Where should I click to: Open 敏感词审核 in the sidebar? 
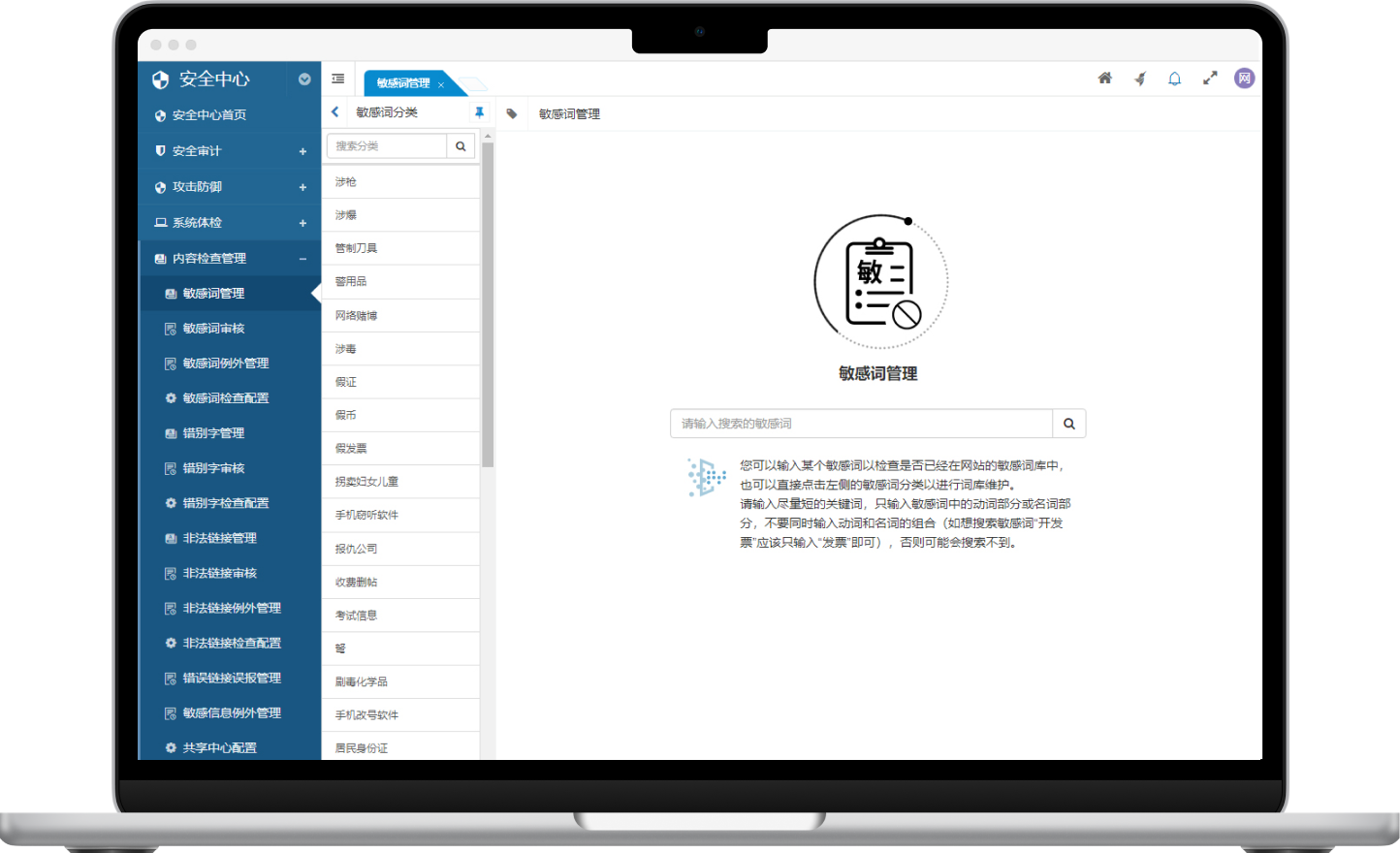(x=213, y=329)
